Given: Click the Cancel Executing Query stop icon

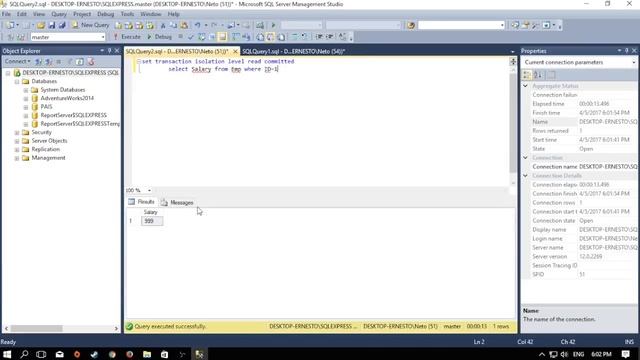Looking at the screenshot, I should click(x=180, y=37).
